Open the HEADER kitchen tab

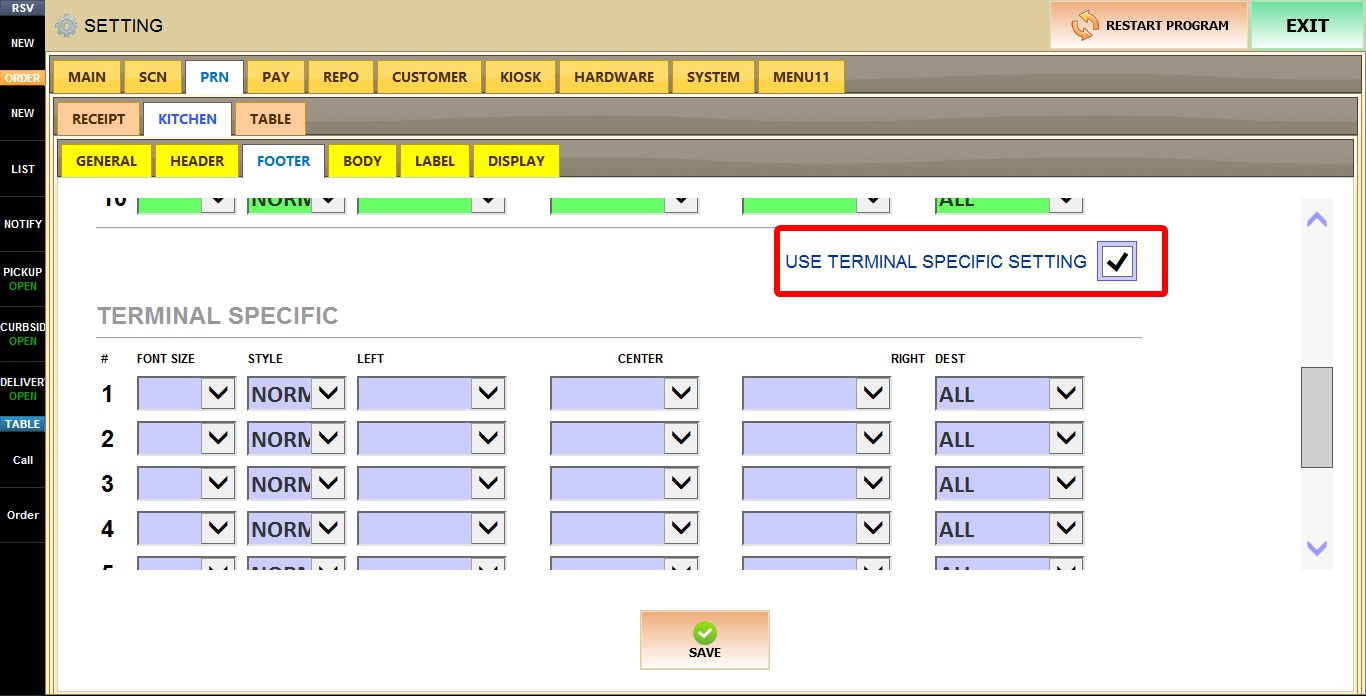(x=197, y=161)
